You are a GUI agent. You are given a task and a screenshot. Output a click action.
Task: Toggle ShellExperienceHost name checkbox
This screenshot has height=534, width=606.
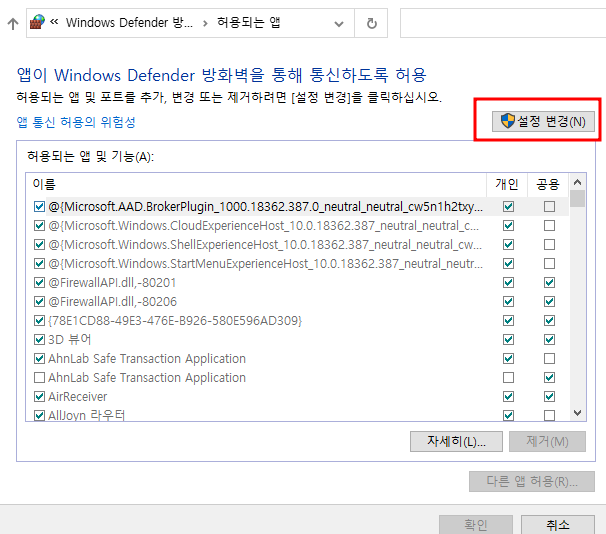(39, 245)
